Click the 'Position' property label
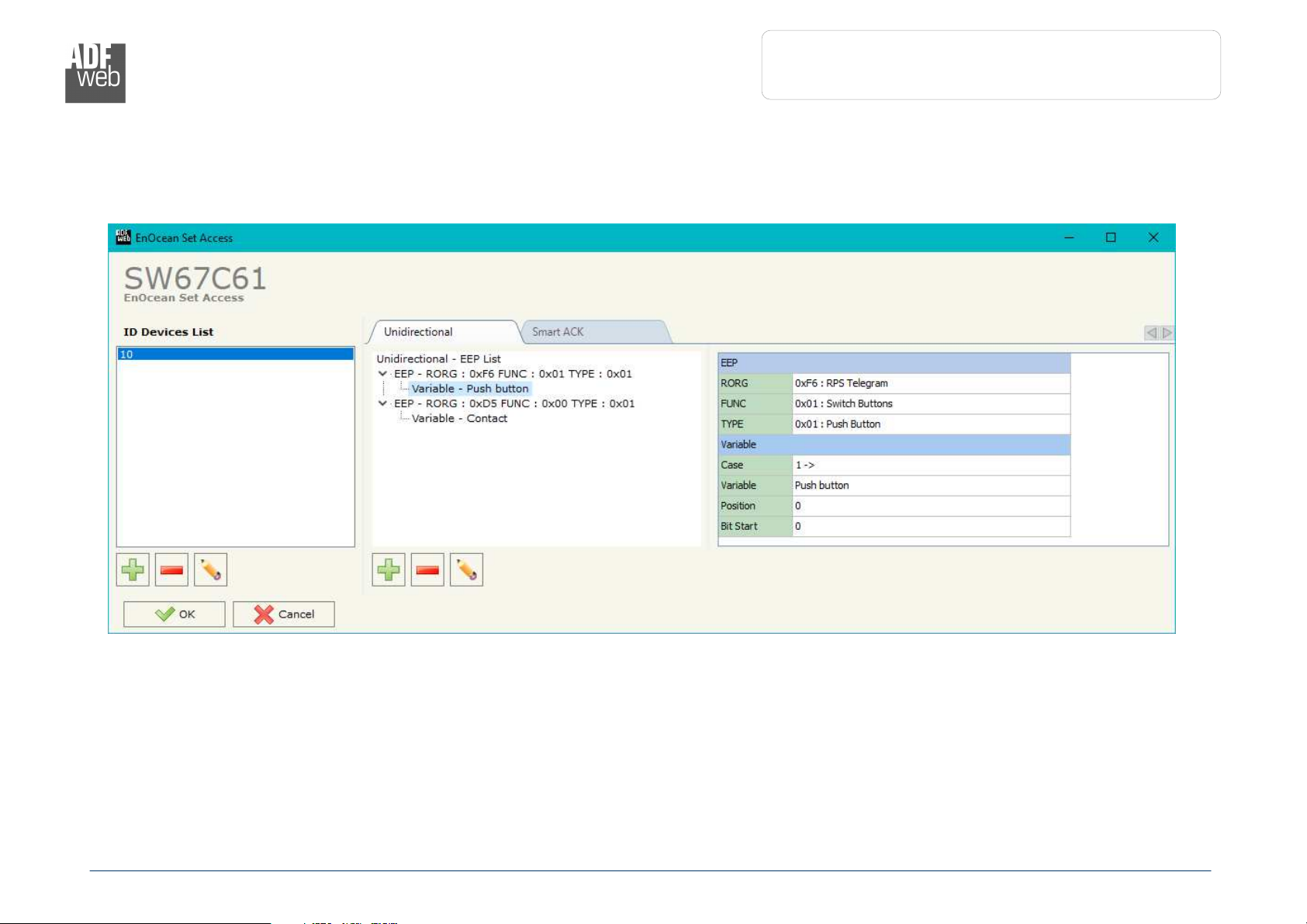 755,505
